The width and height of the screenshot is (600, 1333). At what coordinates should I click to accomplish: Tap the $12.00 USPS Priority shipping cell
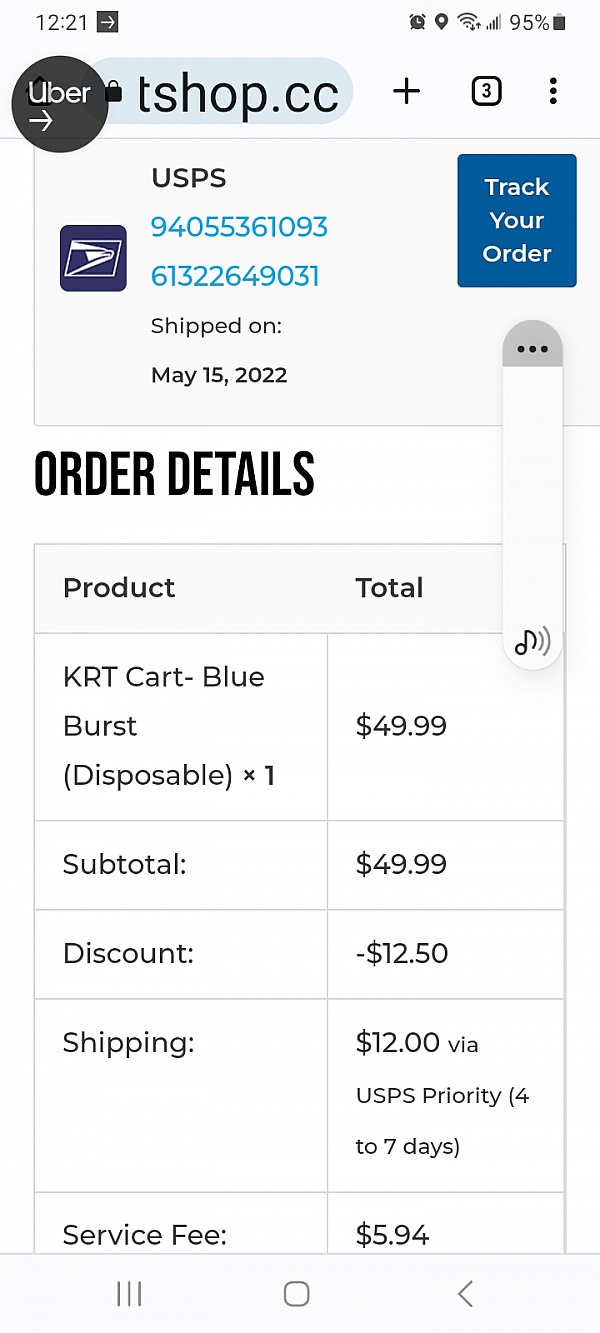[x=444, y=1095]
